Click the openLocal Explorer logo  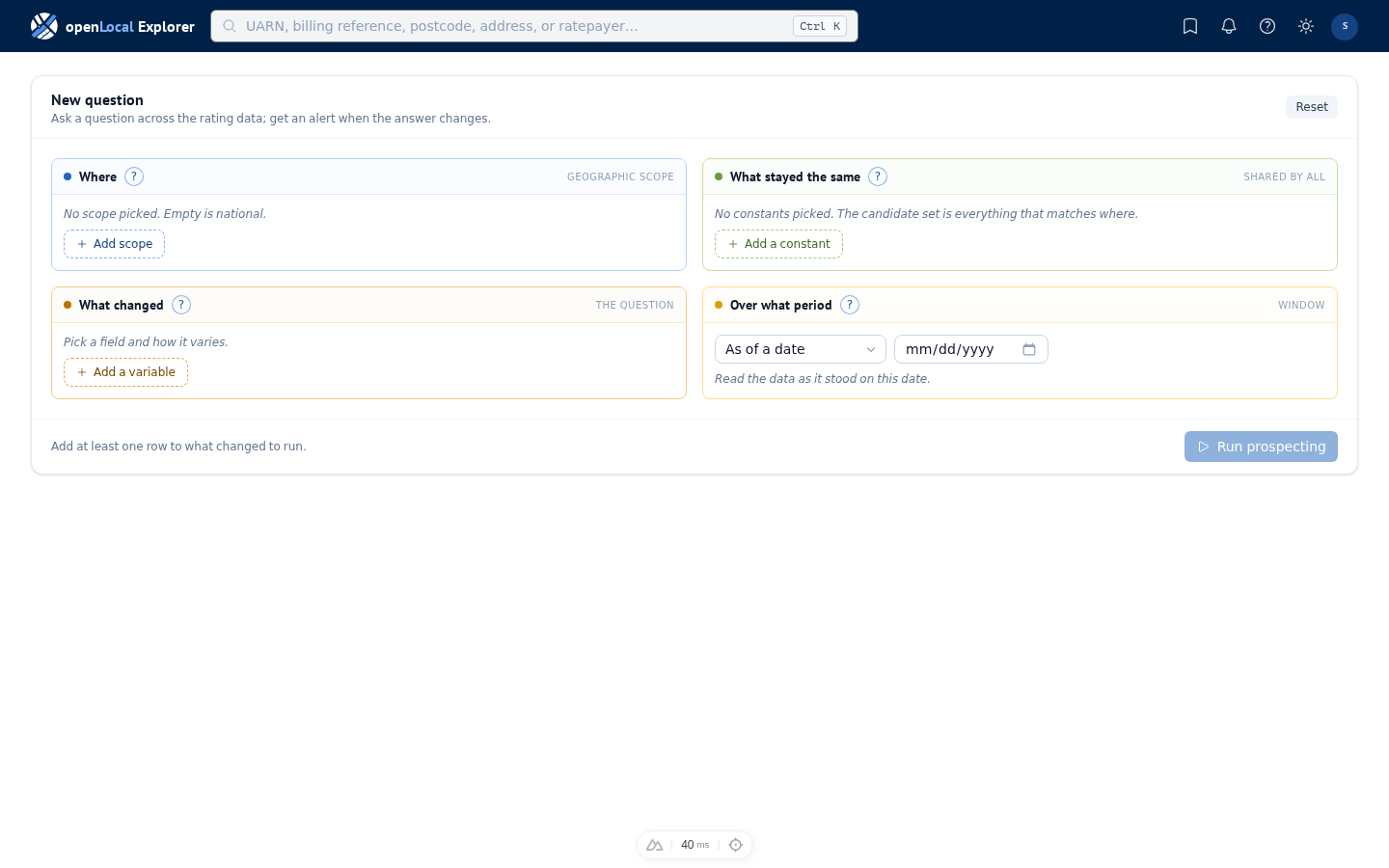pos(112,26)
